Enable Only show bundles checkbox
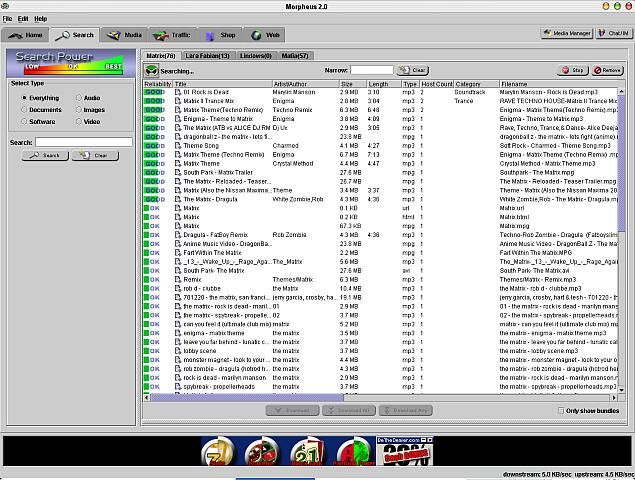Viewport: 635px width, 480px height. pyautogui.click(x=561, y=411)
